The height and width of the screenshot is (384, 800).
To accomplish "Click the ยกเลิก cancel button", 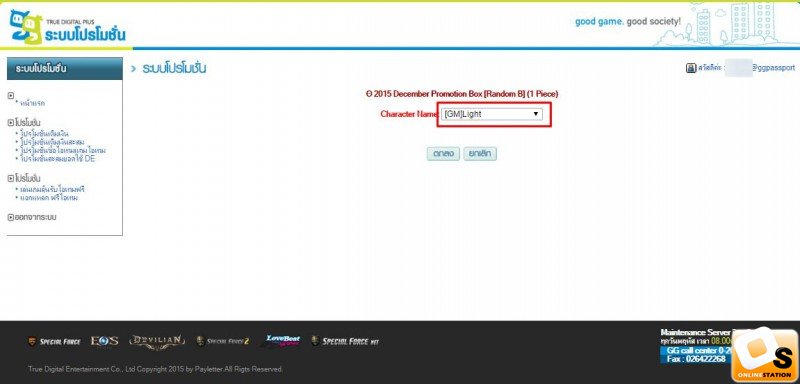I will click(480, 154).
